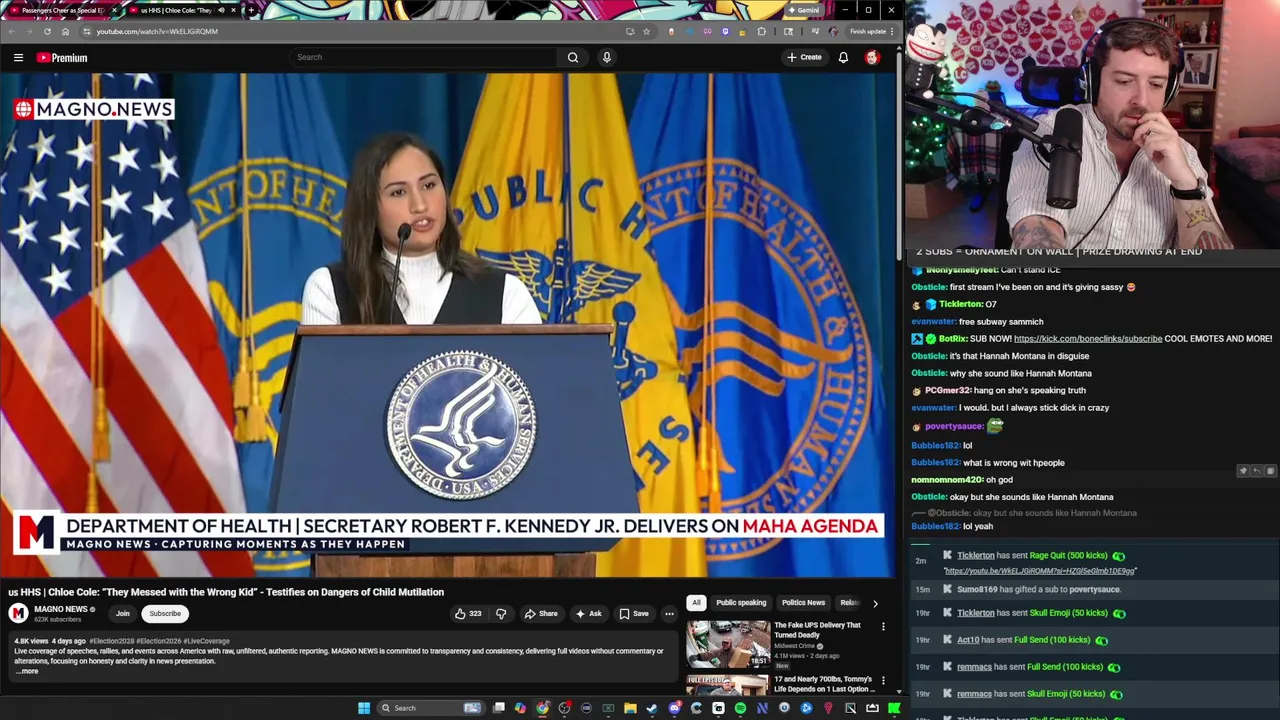The width and height of the screenshot is (1280, 720).
Task: Open Steam from the taskbar
Action: (652, 708)
